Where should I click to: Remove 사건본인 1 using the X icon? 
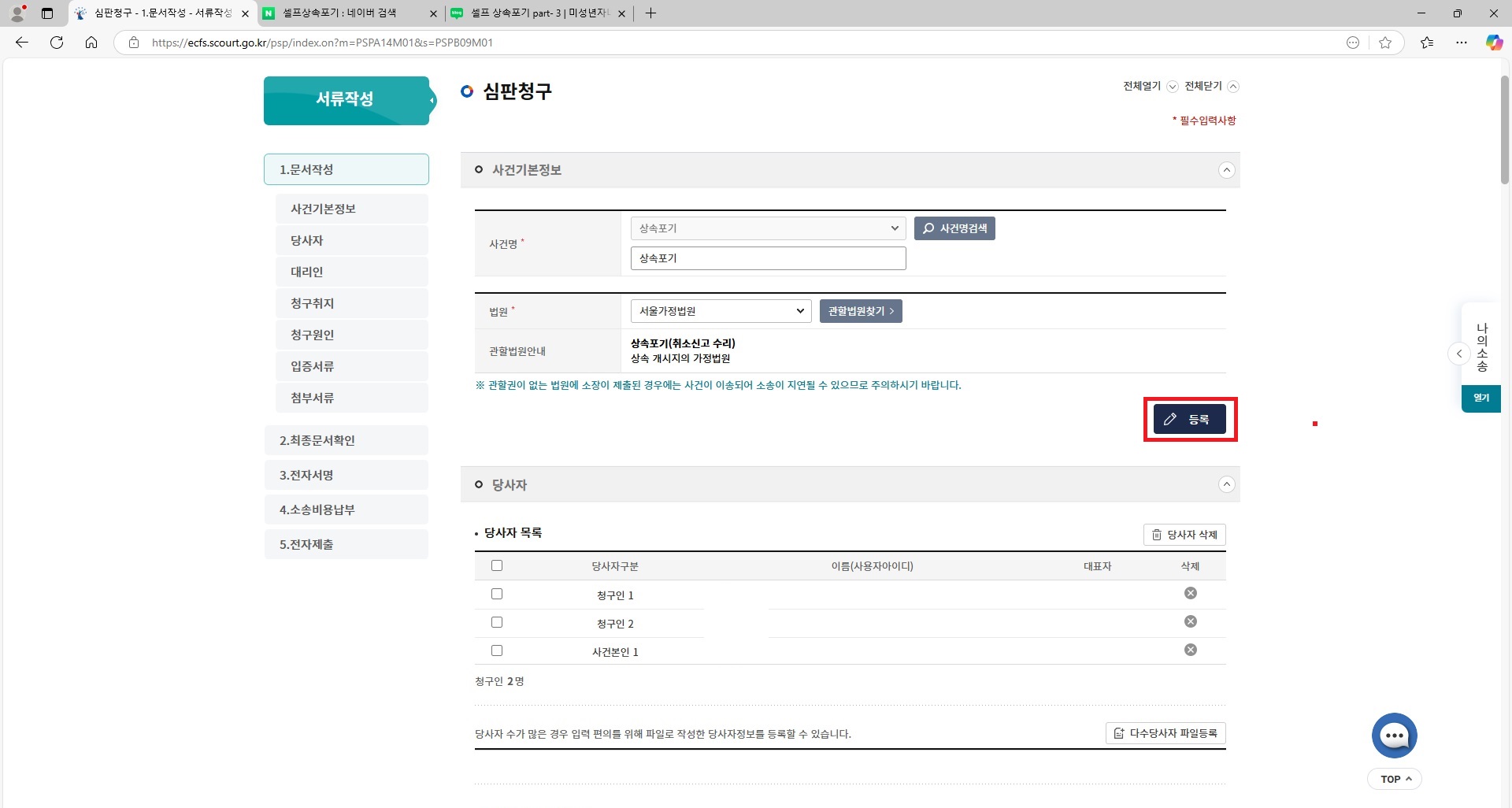[x=1190, y=650]
